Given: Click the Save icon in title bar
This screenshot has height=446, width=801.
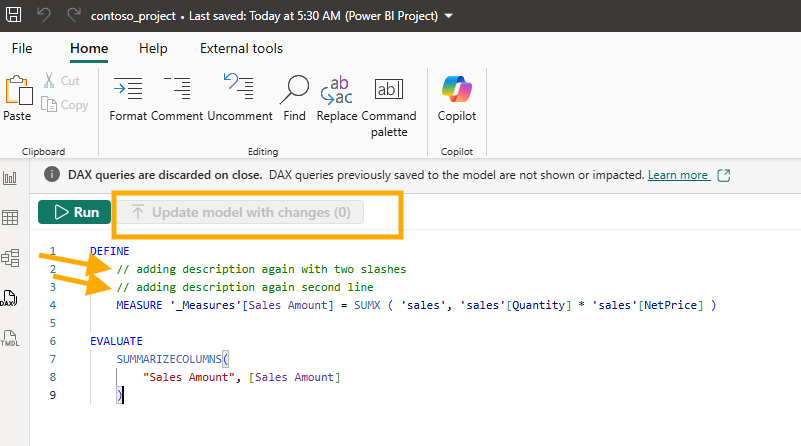Looking at the screenshot, I should (14, 14).
